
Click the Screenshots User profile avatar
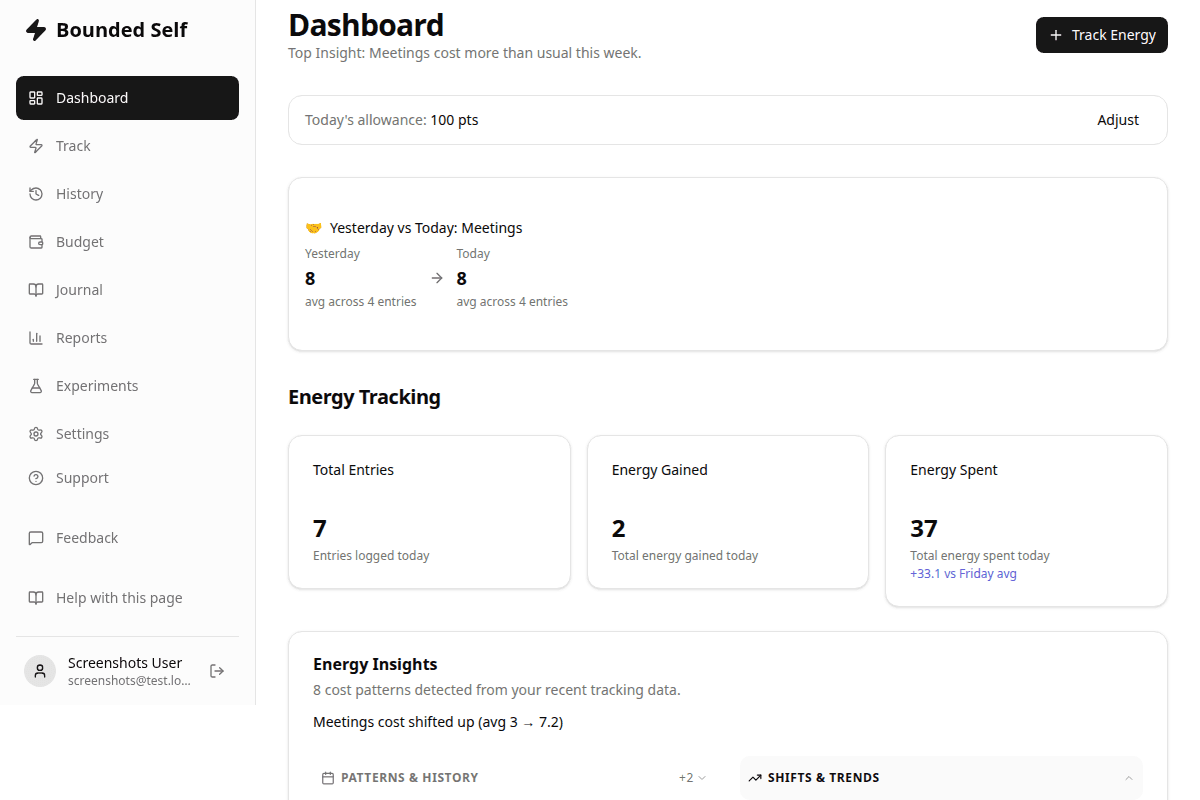pyautogui.click(x=40, y=670)
